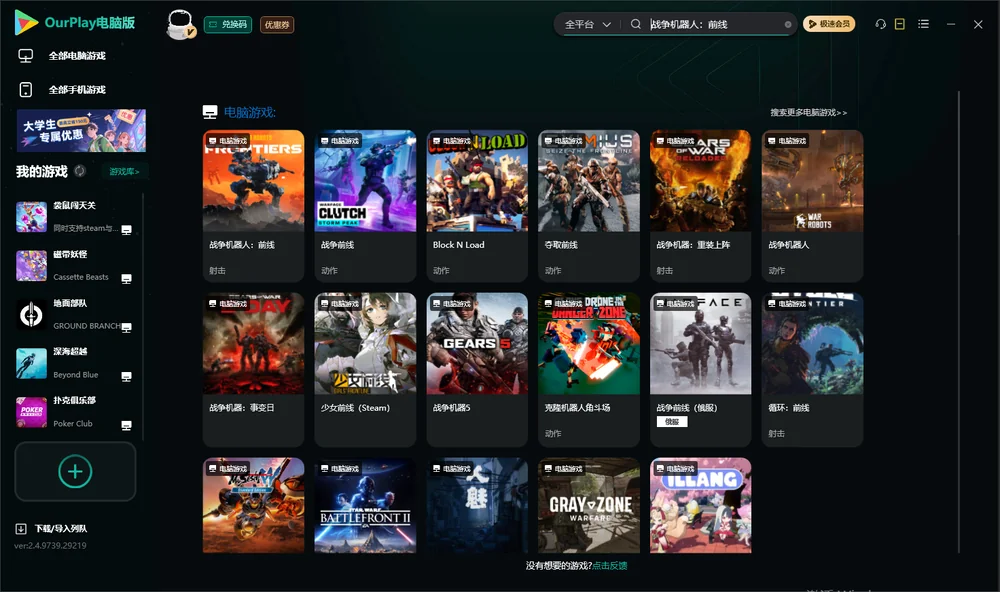Open customer support headset icon
Screen dimensions: 1000x592
click(x=881, y=24)
